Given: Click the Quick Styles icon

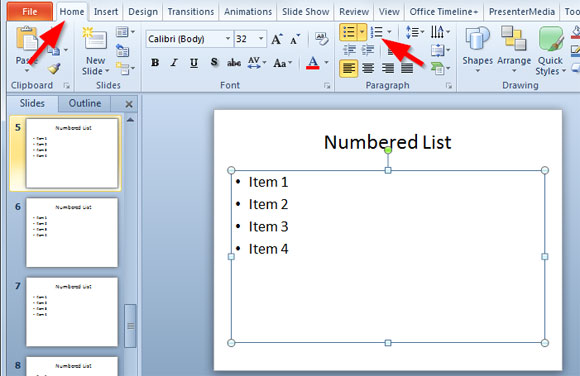Looking at the screenshot, I should [550, 38].
